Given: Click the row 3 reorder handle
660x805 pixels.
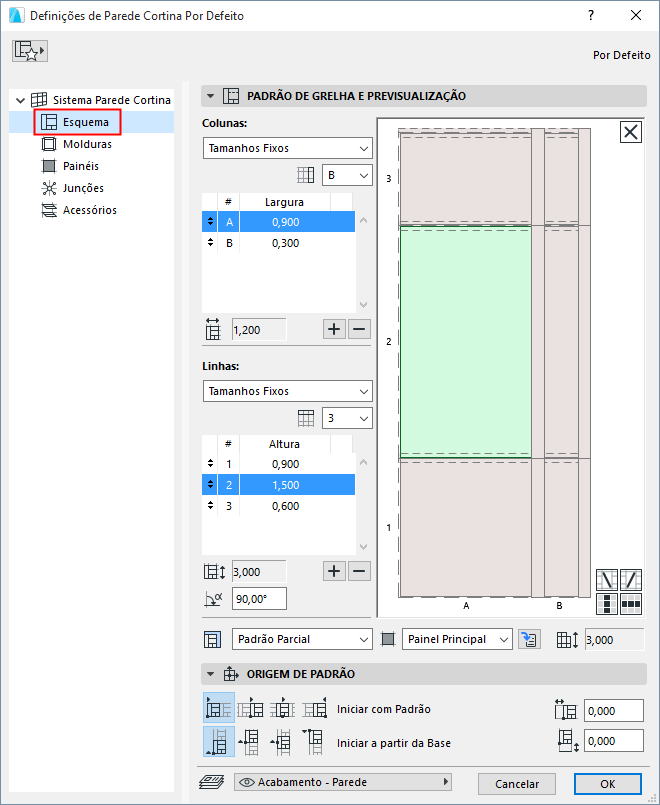Looking at the screenshot, I should [210, 506].
